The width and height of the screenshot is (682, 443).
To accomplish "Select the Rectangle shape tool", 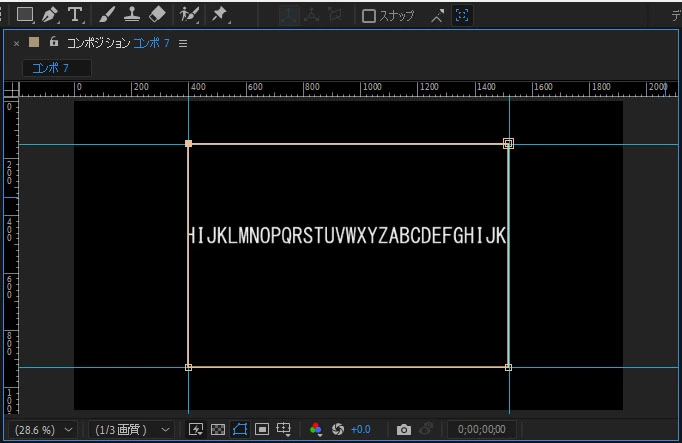I will point(24,15).
